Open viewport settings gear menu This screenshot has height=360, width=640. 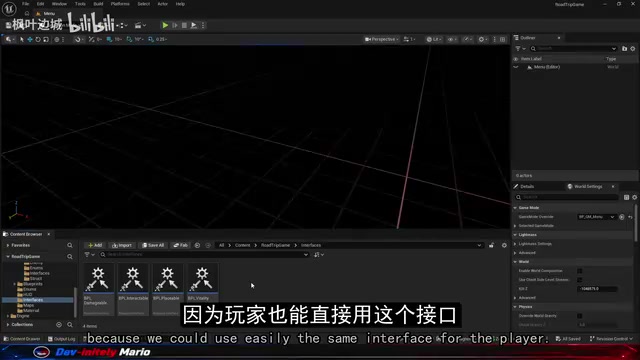click(483, 39)
